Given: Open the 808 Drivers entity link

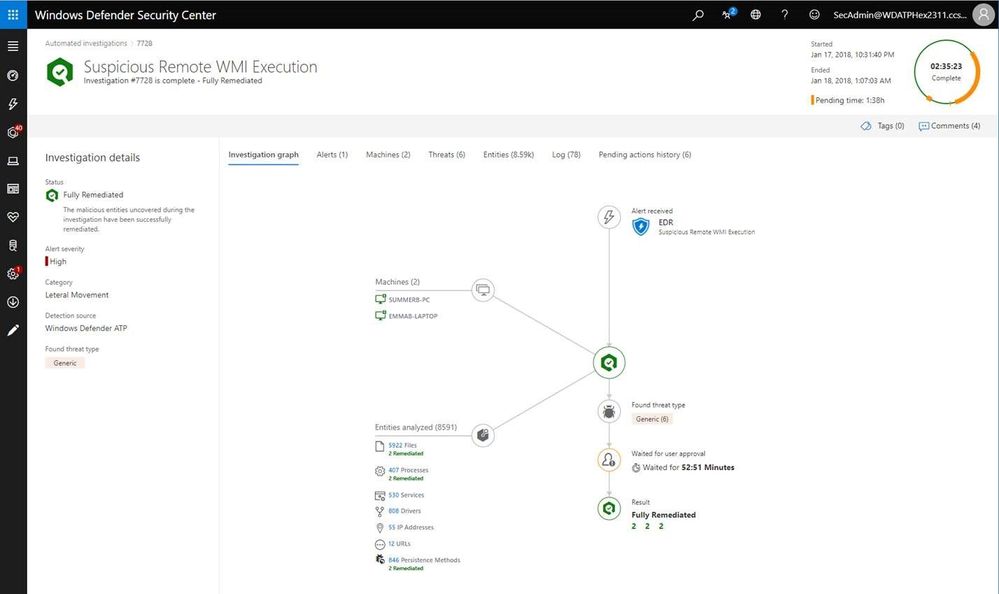Looking at the screenshot, I should [405, 511].
